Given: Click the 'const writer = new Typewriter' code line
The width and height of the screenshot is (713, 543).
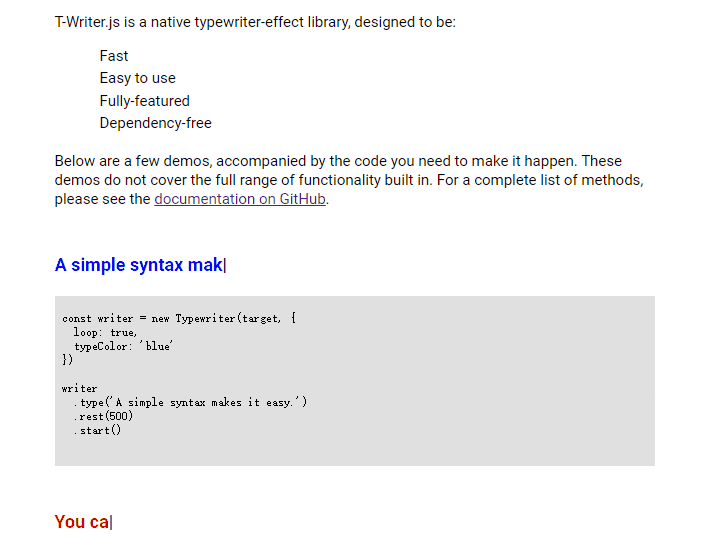Looking at the screenshot, I should point(178,318).
